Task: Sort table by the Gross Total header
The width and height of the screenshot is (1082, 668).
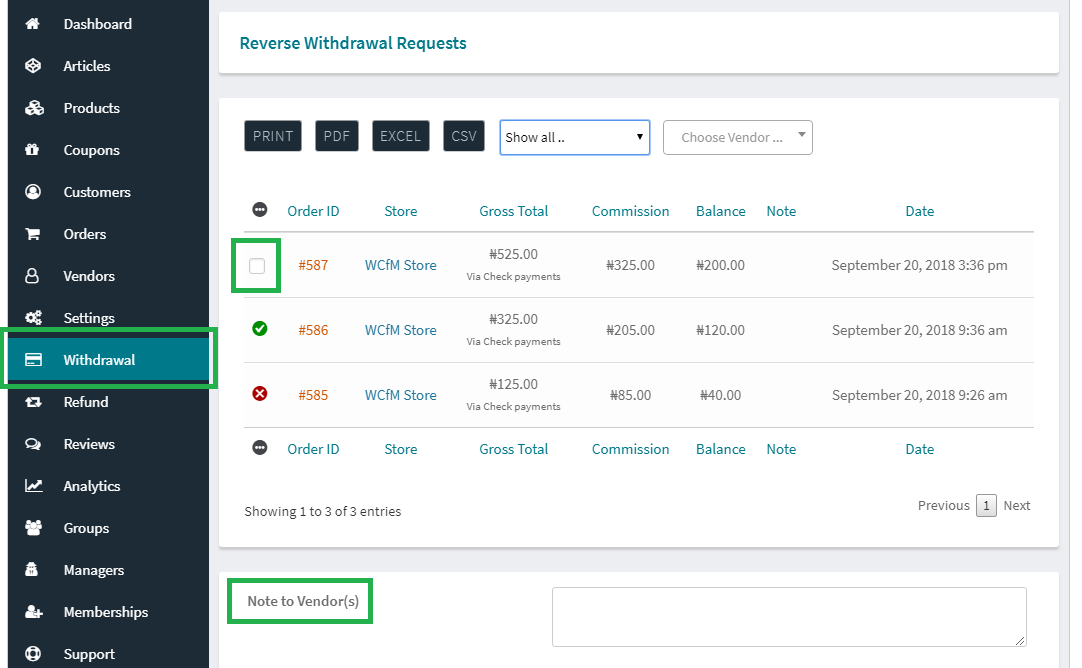Action: 513,211
